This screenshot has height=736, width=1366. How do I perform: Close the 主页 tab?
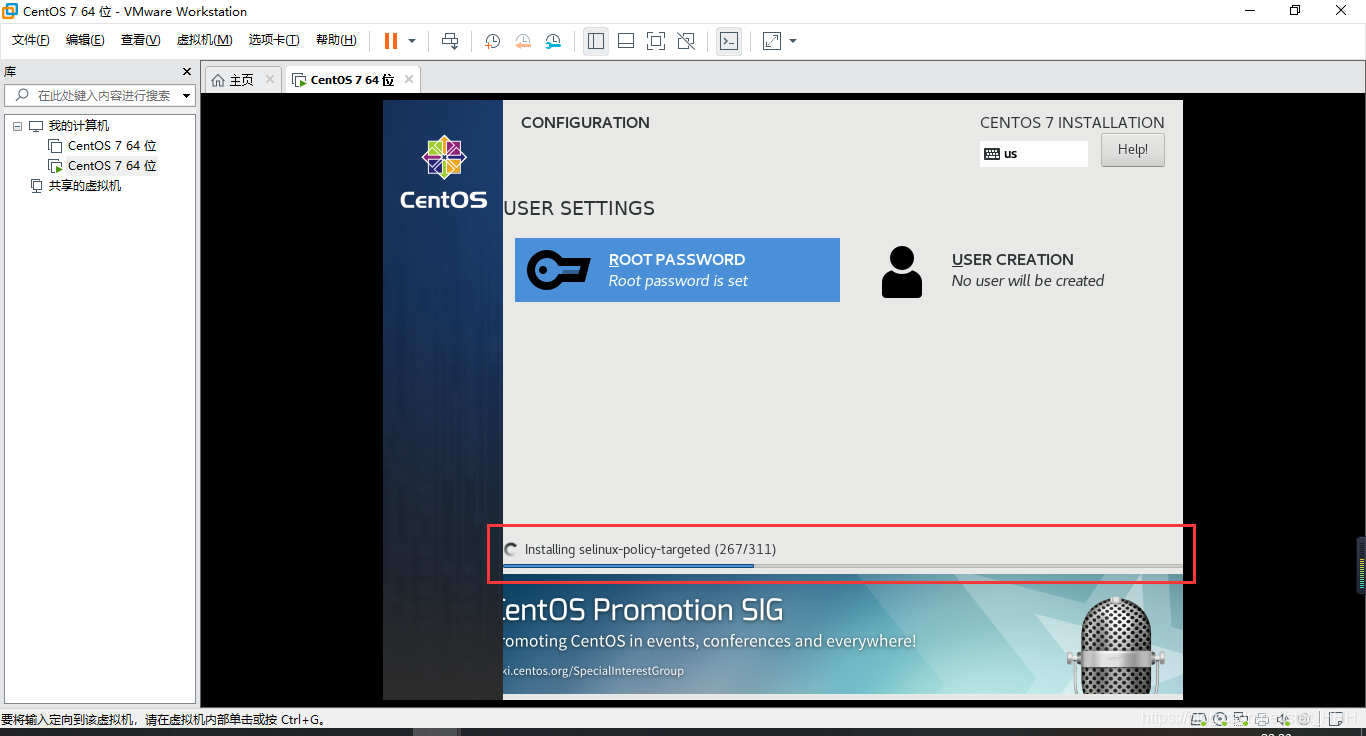pyautogui.click(x=270, y=79)
